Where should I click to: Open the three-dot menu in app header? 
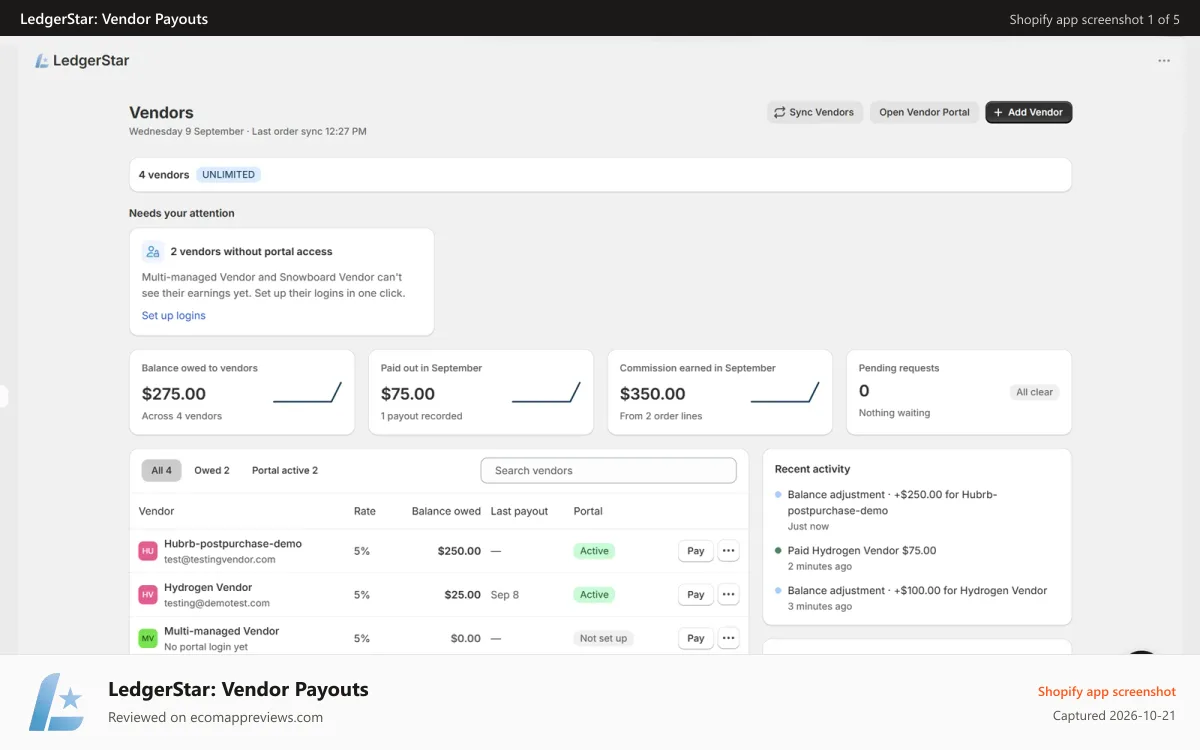pos(1164,61)
